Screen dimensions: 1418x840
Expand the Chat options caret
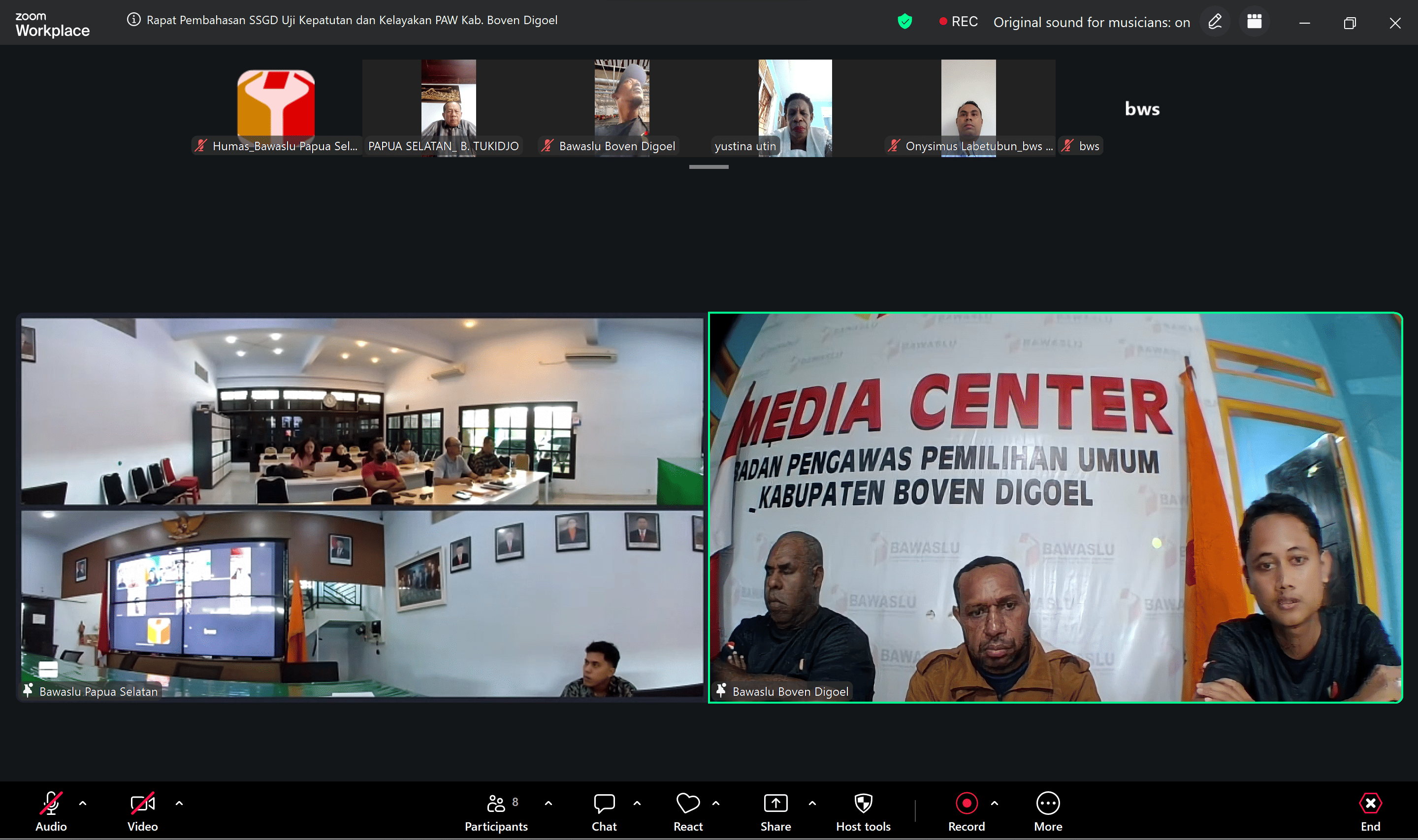(637, 803)
